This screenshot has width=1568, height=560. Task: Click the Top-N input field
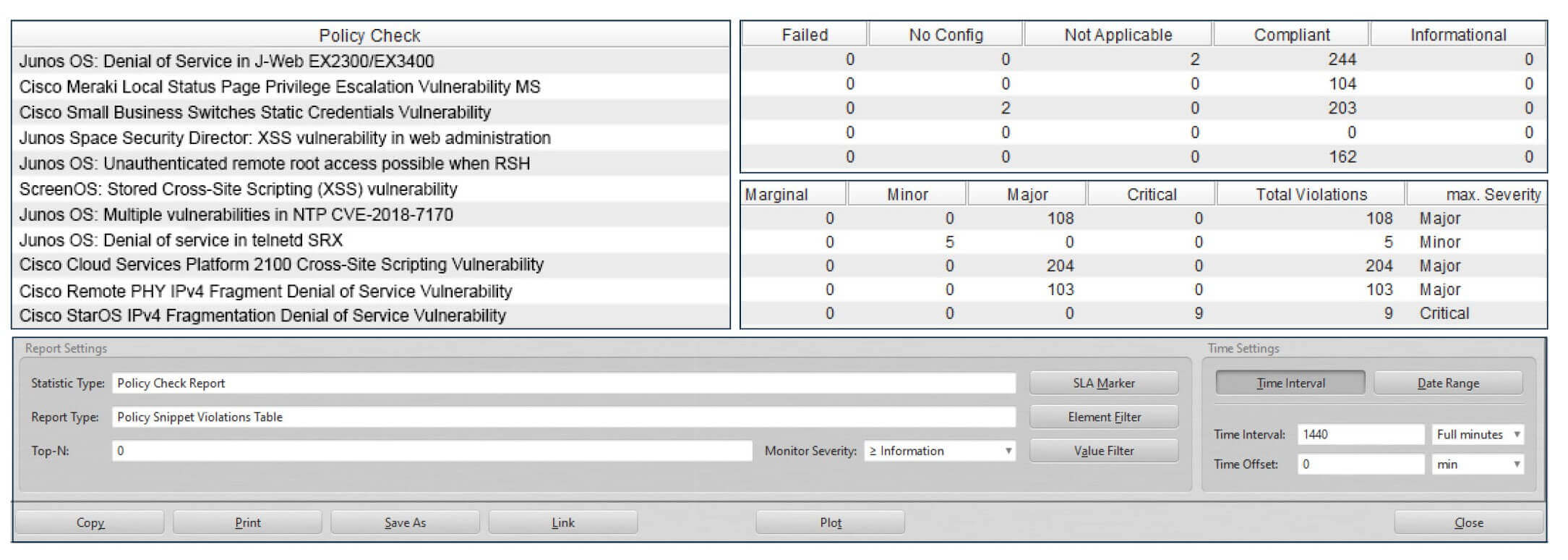(x=432, y=451)
